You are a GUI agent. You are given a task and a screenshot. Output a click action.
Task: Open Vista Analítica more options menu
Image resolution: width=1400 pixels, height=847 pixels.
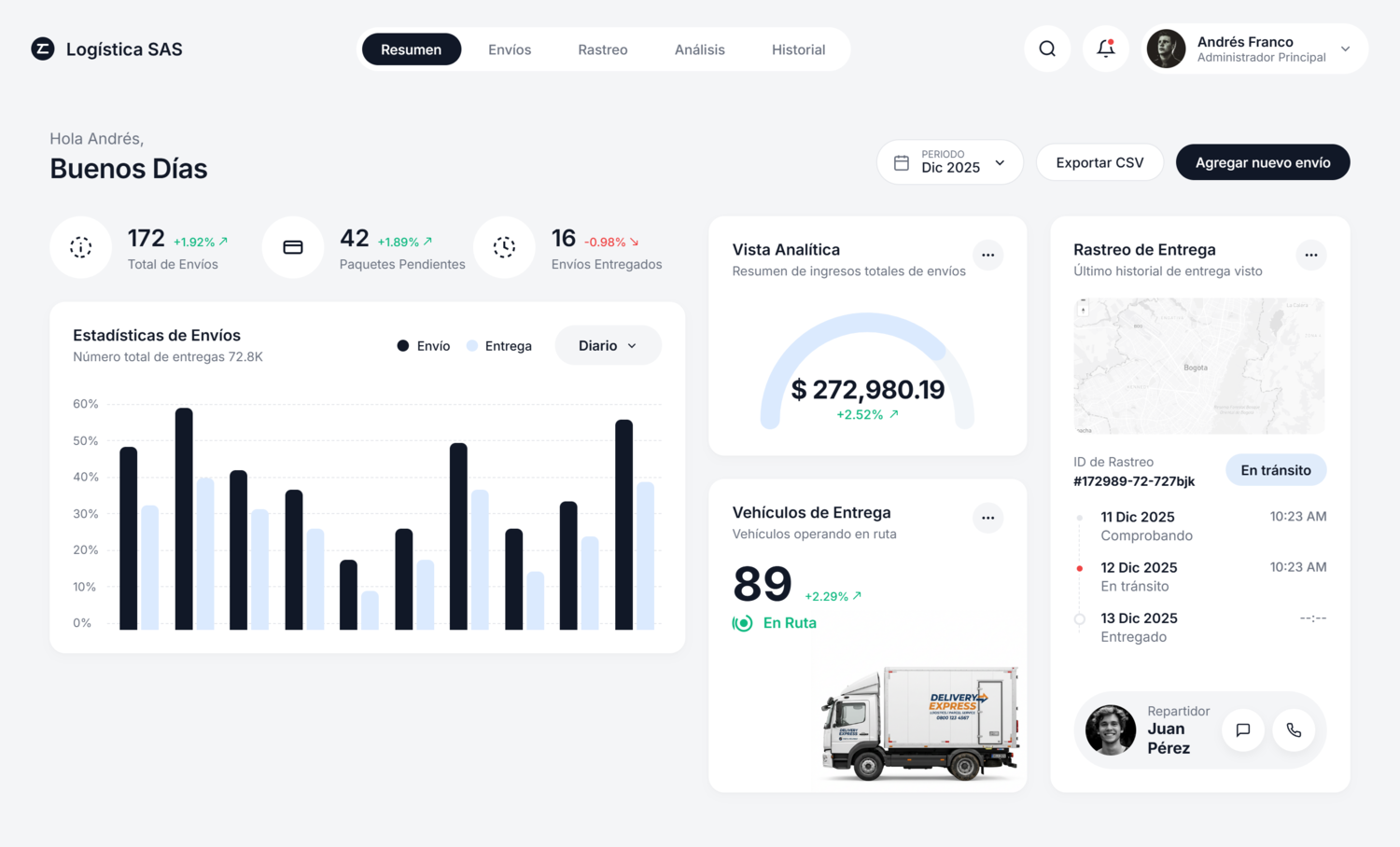(987, 255)
